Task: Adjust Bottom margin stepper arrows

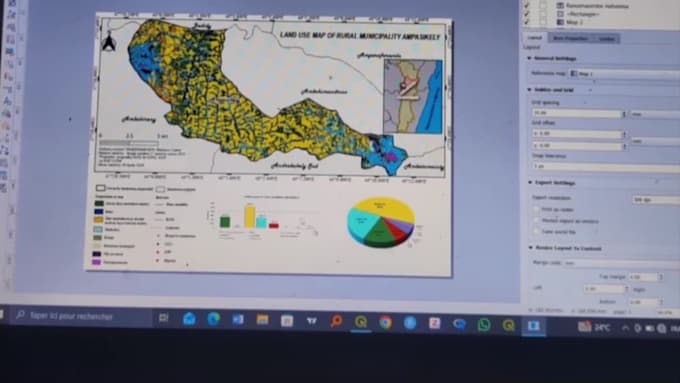Action: click(661, 301)
